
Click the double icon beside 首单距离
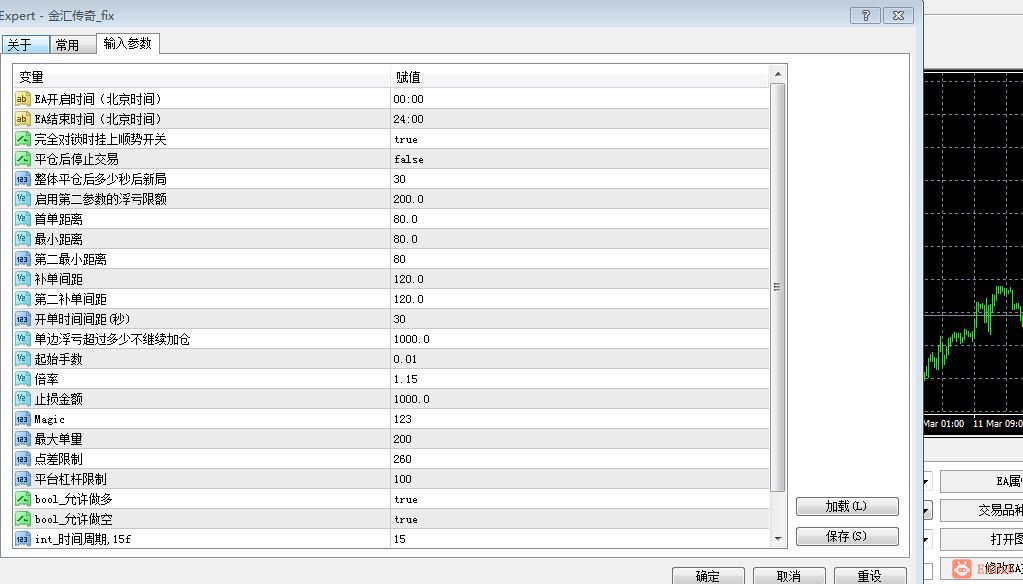pos(22,219)
